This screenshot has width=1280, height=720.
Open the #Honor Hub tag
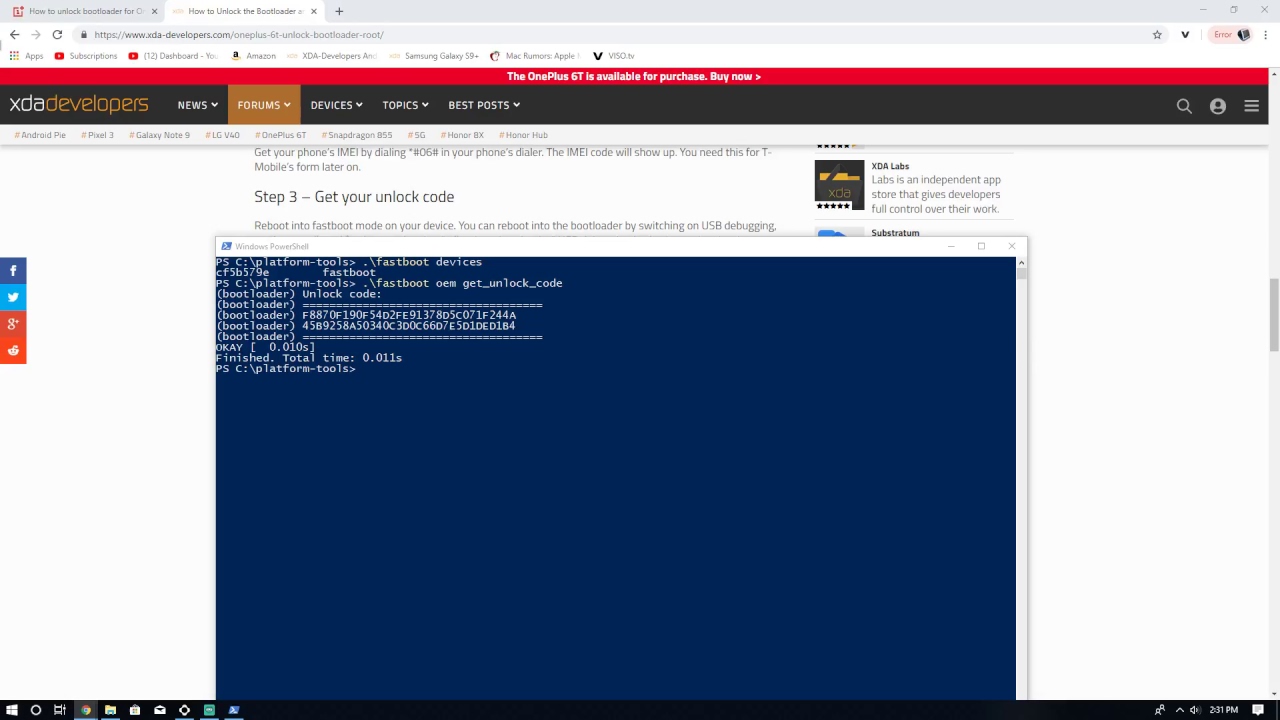click(x=523, y=135)
